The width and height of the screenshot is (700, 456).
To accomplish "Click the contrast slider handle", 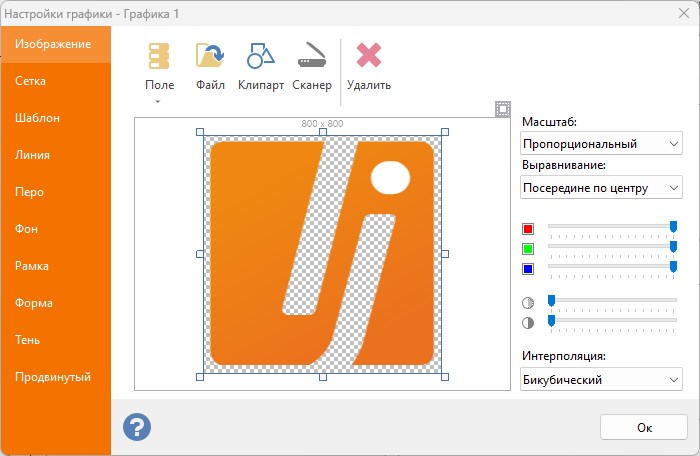I will pos(551,321).
